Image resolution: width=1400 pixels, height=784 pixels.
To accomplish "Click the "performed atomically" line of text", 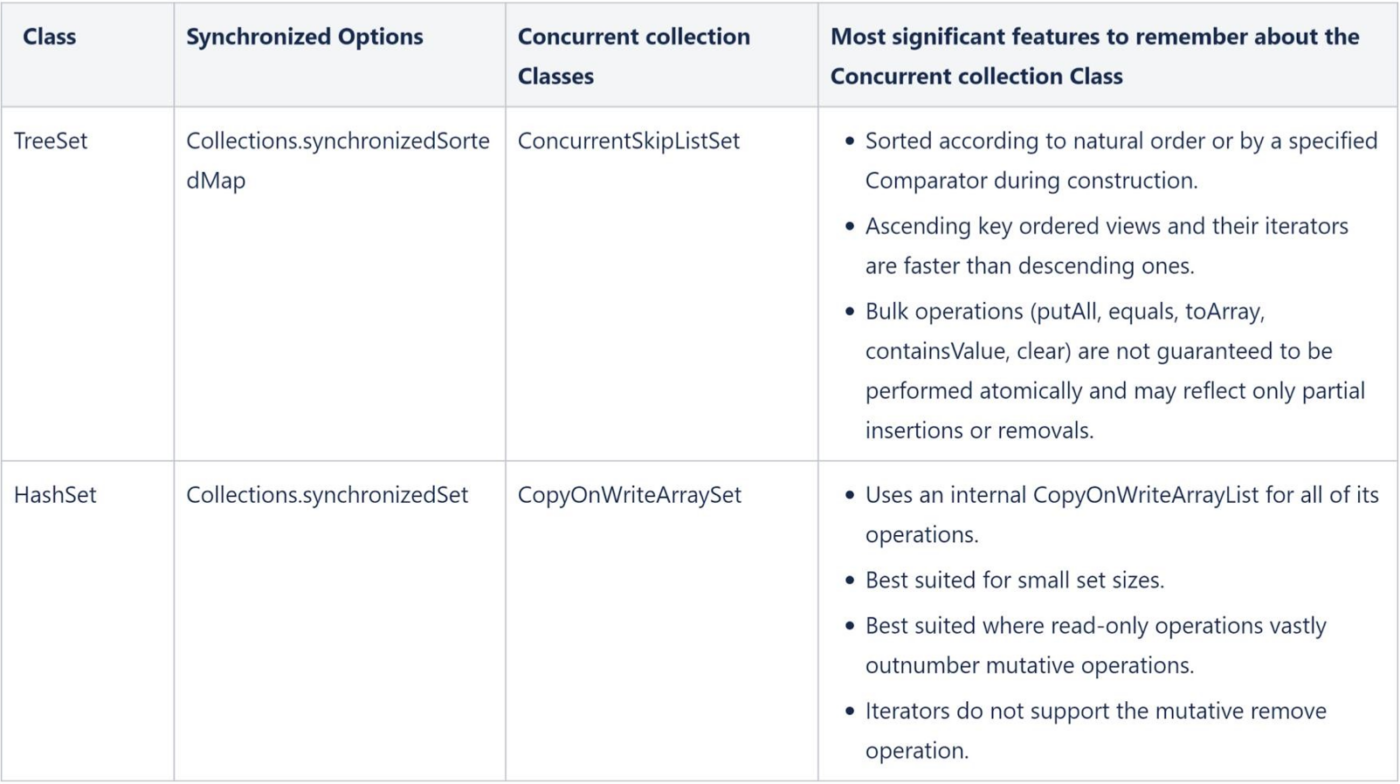I will coord(1114,391).
